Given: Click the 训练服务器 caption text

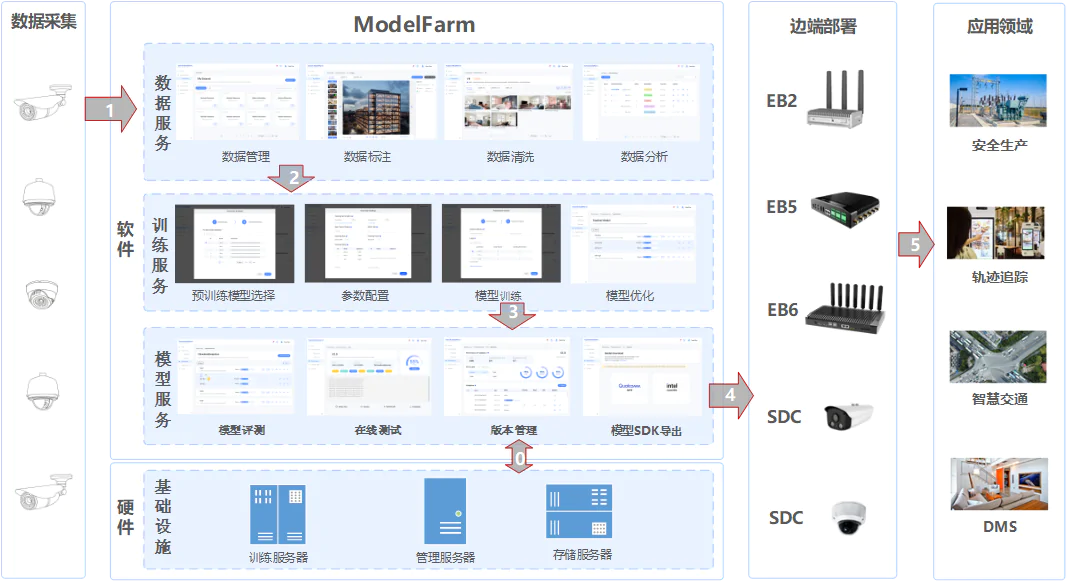Looking at the screenshot, I should pos(278,557).
